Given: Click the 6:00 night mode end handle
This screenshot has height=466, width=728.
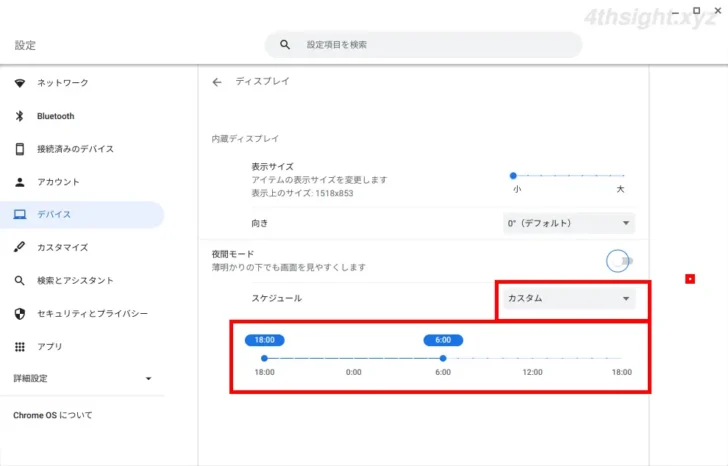Looking at the screenshot, I should click(x=443, y=358).
